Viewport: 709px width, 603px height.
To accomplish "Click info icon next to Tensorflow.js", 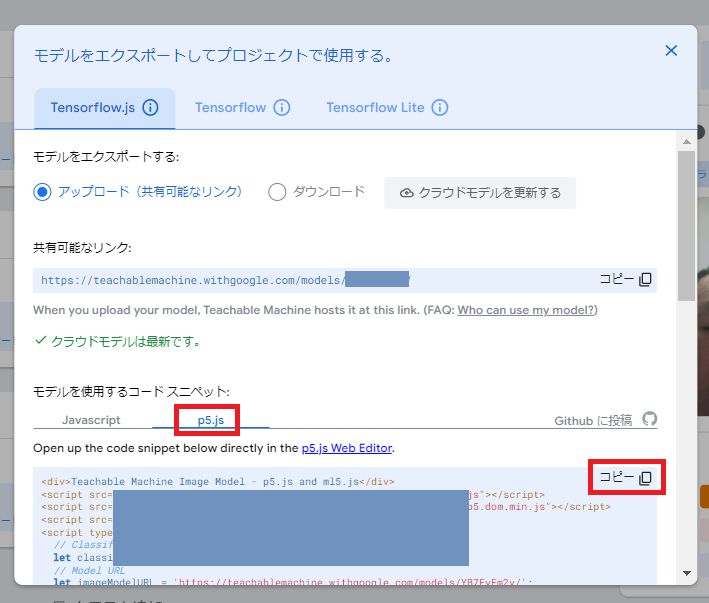I will [151, 108].
